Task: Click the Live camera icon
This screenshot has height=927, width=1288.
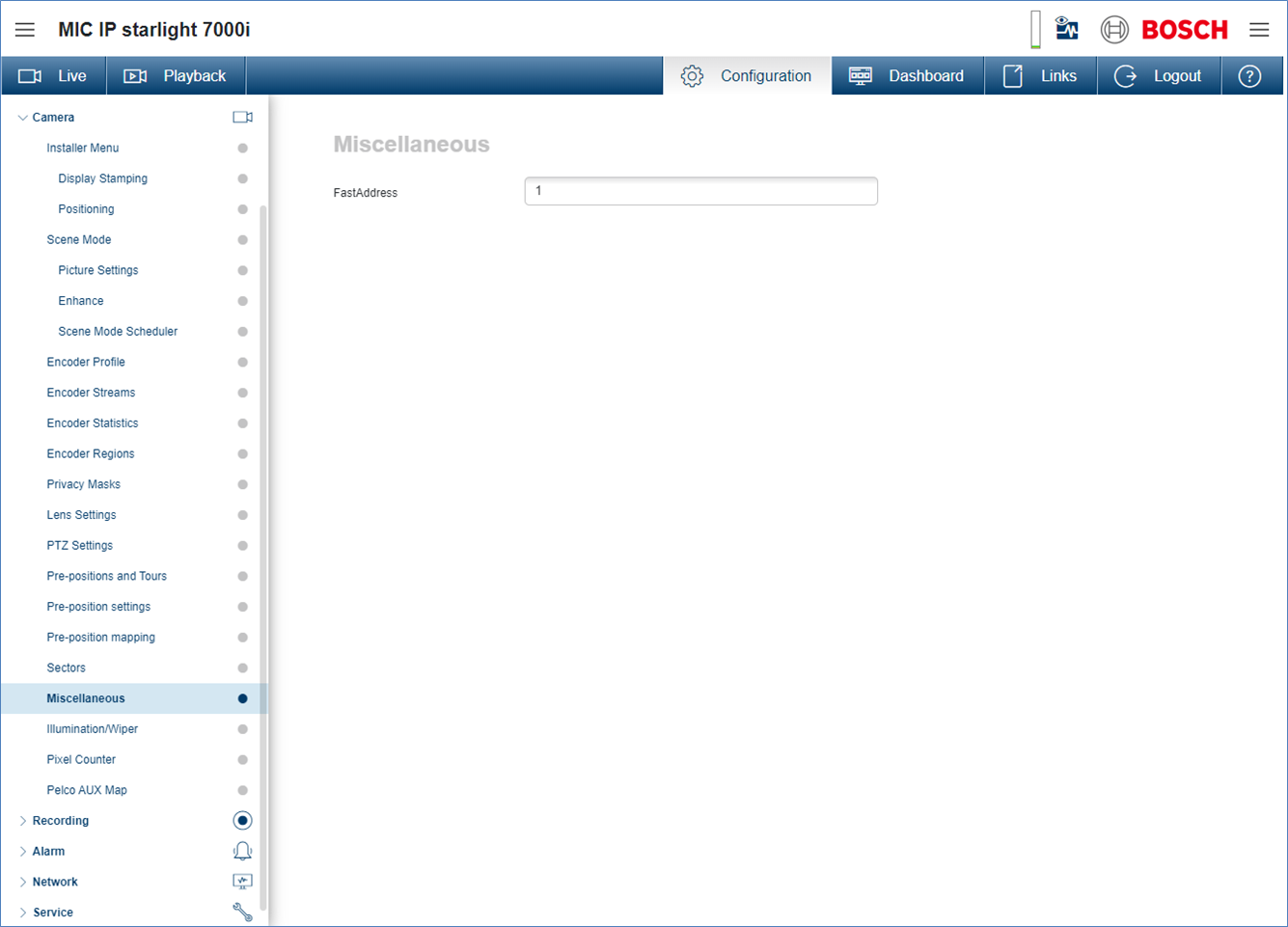Action: pyautogui.click(x=30, y=76)
